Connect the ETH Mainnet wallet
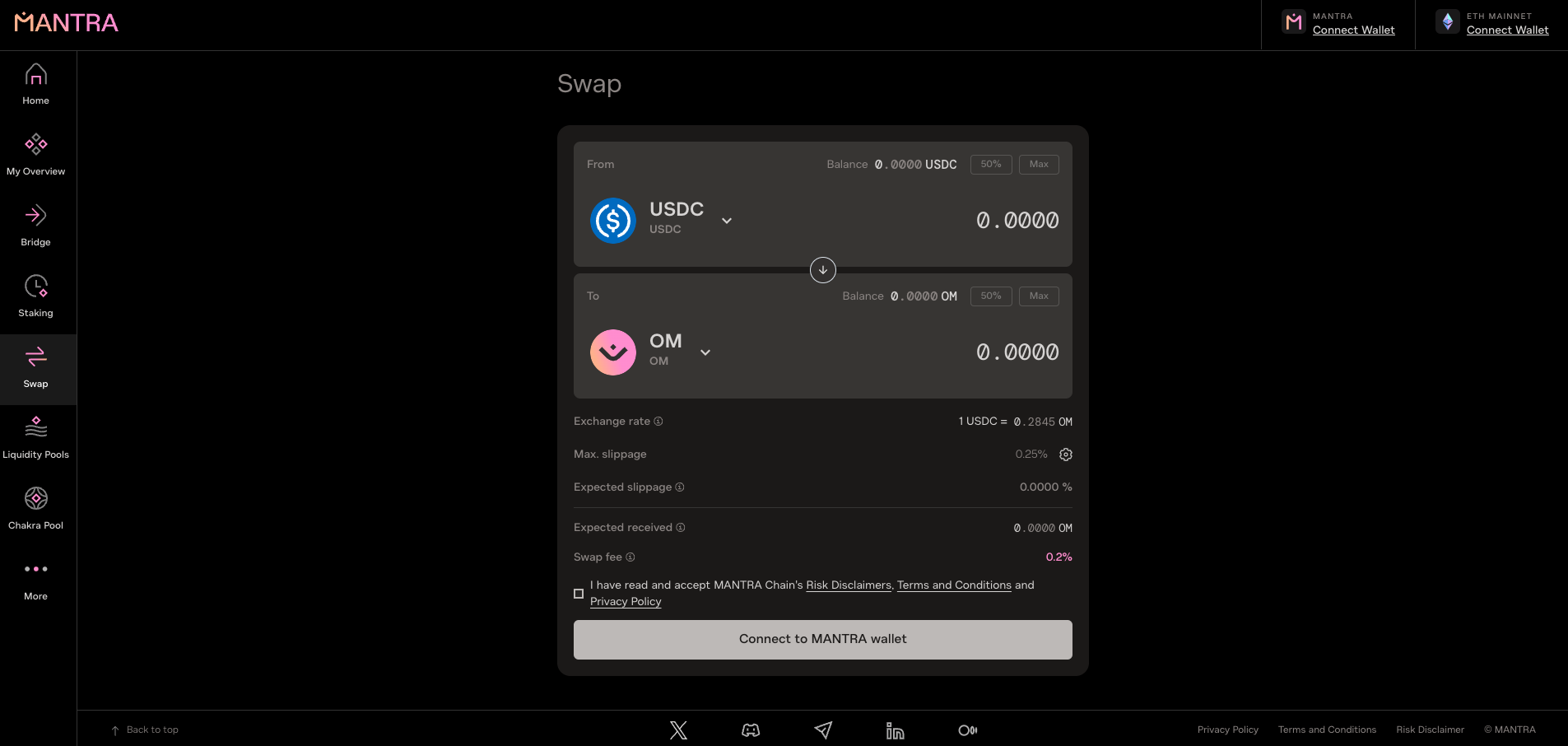Screen dimensions: 1568x746 (x=1507, y=30)
